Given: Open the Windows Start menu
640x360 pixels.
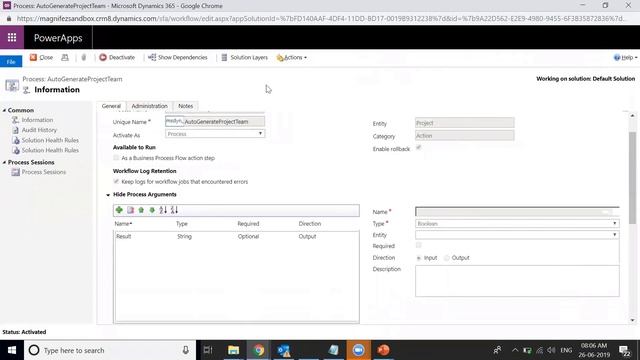Looking at the screenshot, I should click(12, 350).
